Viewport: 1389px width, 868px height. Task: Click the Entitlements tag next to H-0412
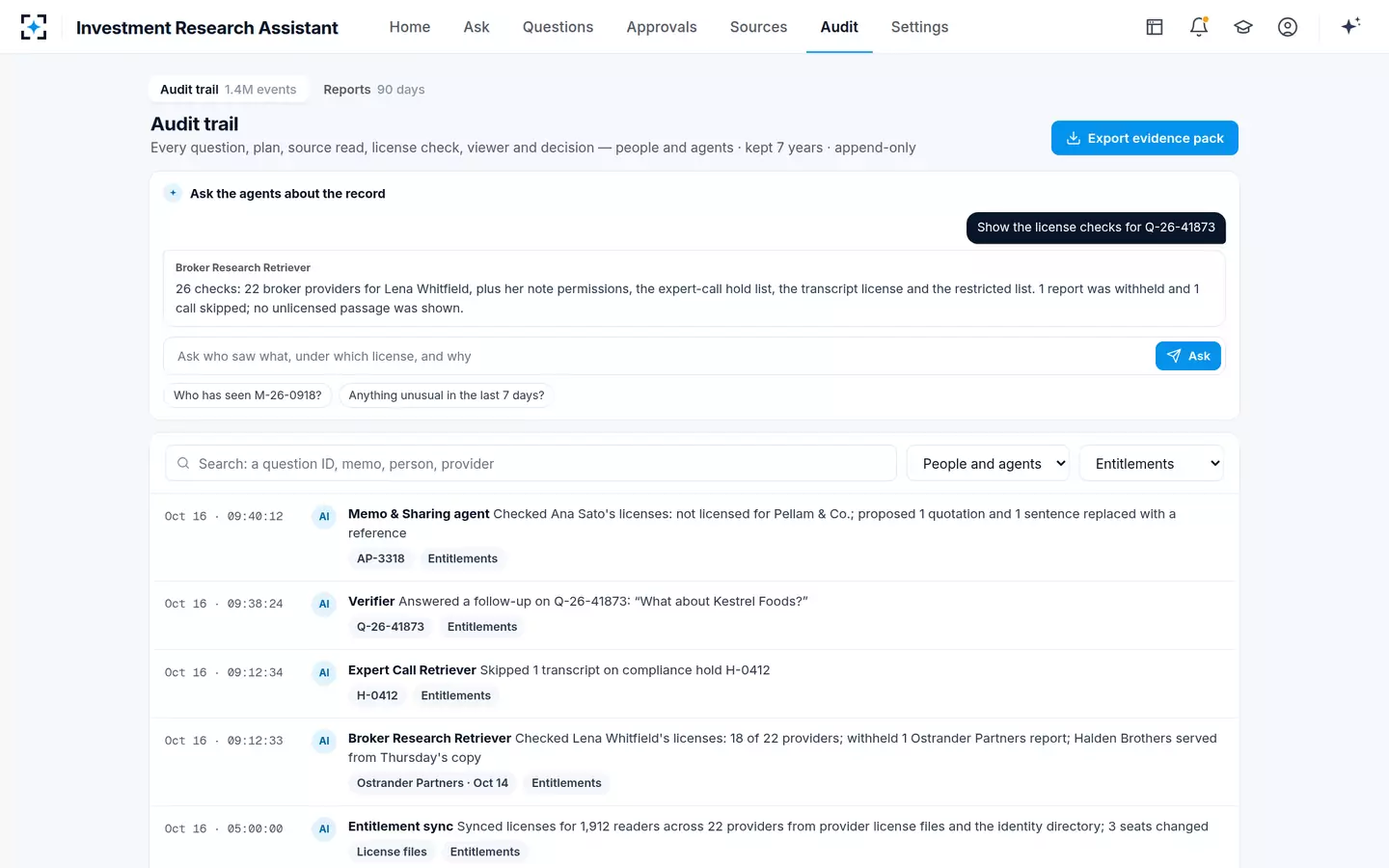[x=456, y=695]
